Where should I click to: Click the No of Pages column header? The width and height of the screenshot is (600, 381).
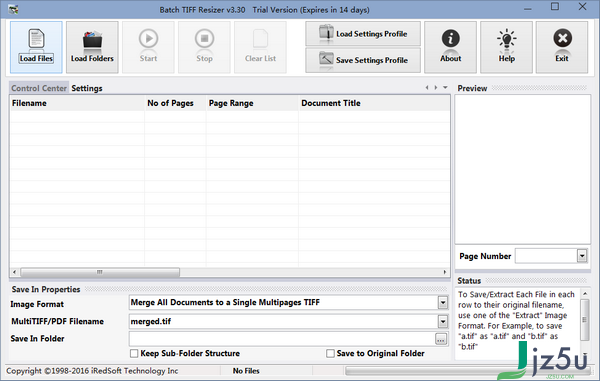click(175, 103)
